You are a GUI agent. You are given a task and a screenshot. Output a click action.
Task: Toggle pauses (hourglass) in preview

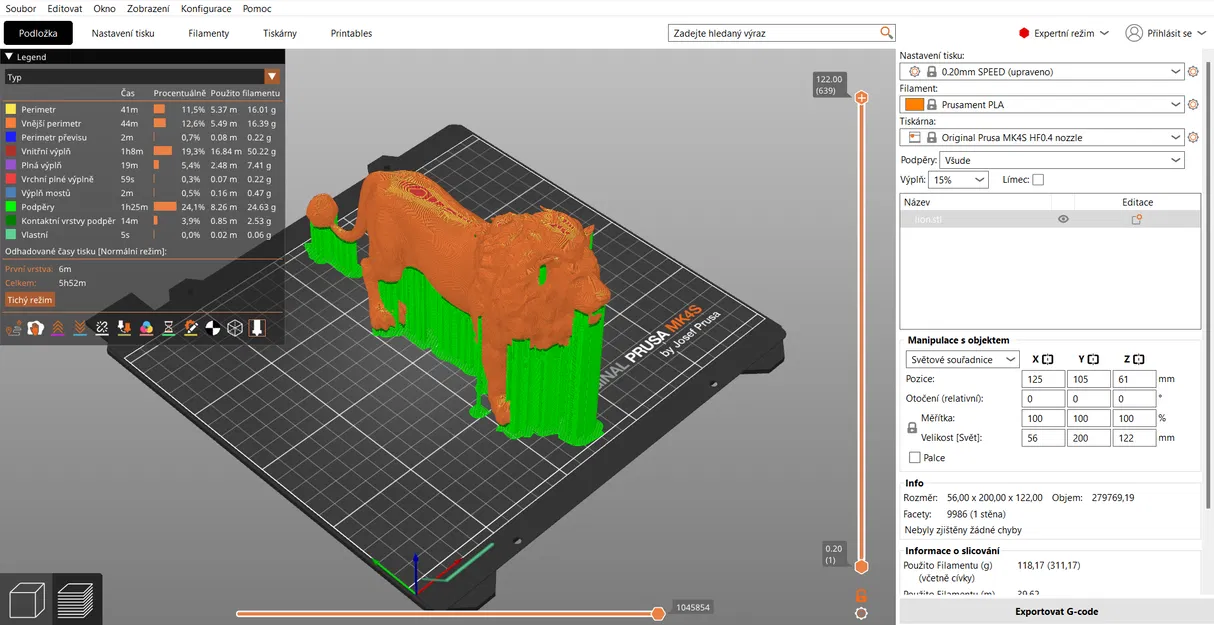coord(169,327)
